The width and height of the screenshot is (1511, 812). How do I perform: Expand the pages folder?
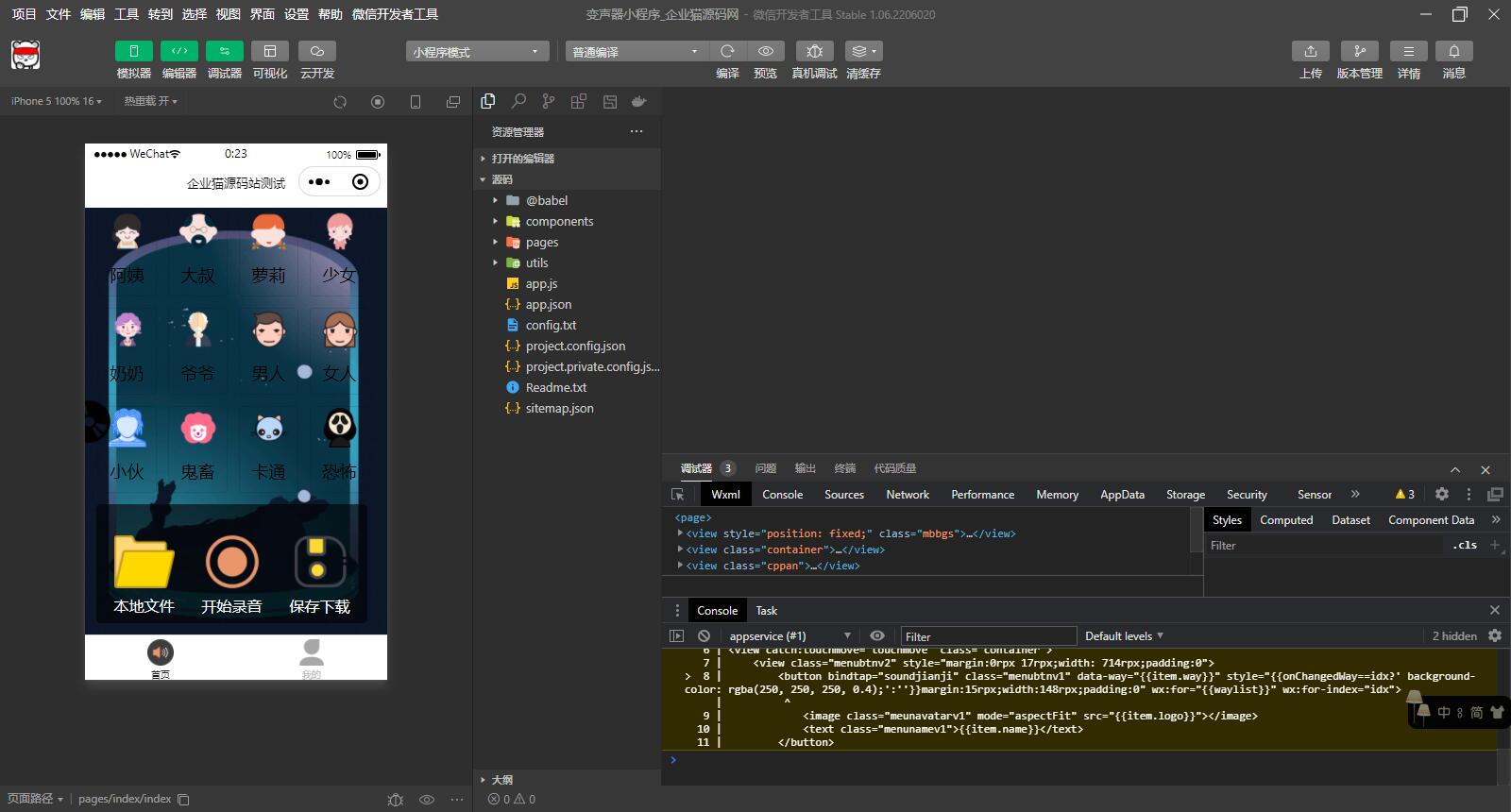click(x=541, y=243)
